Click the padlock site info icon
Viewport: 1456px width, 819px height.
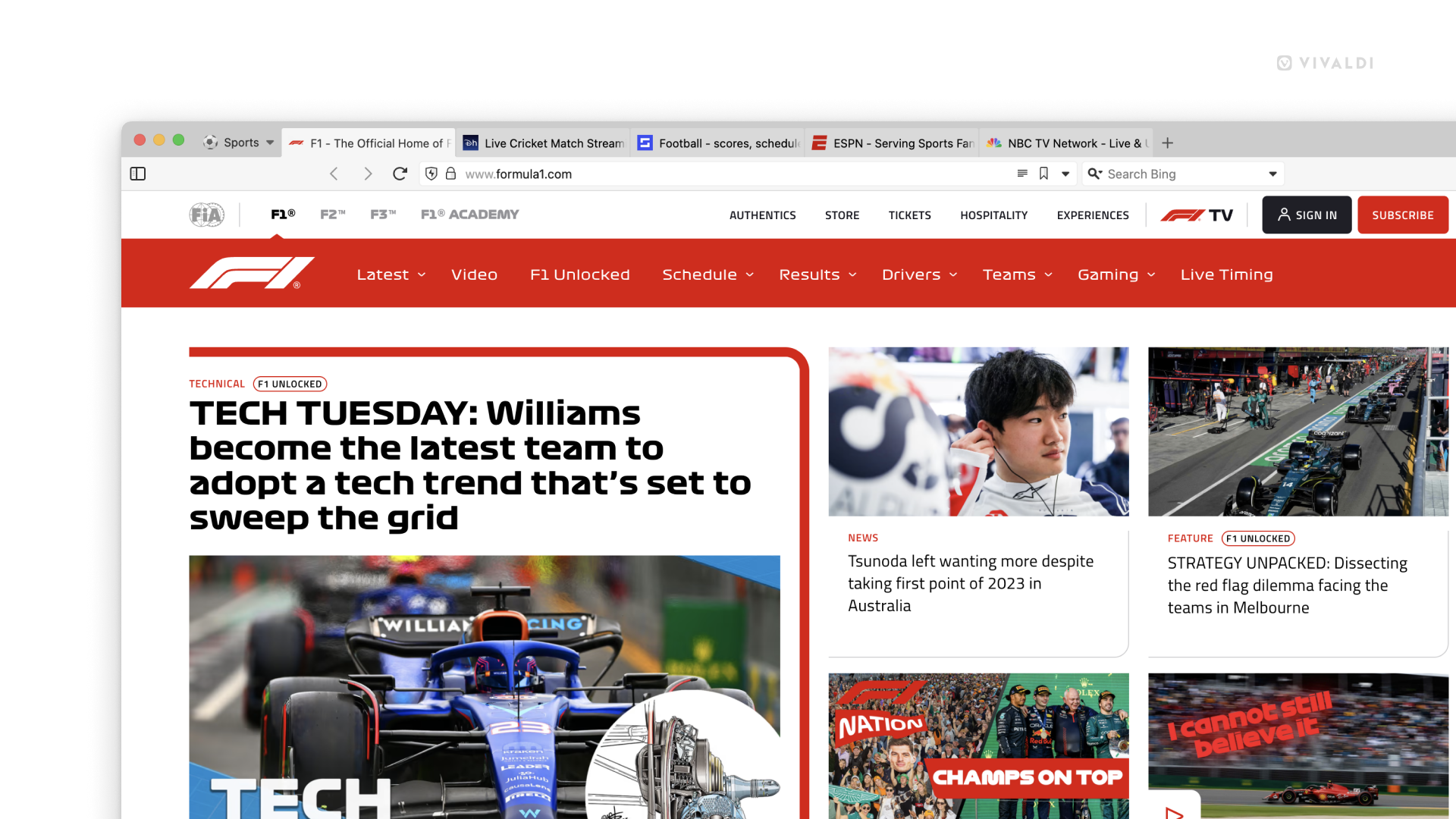tap(450, 174)
